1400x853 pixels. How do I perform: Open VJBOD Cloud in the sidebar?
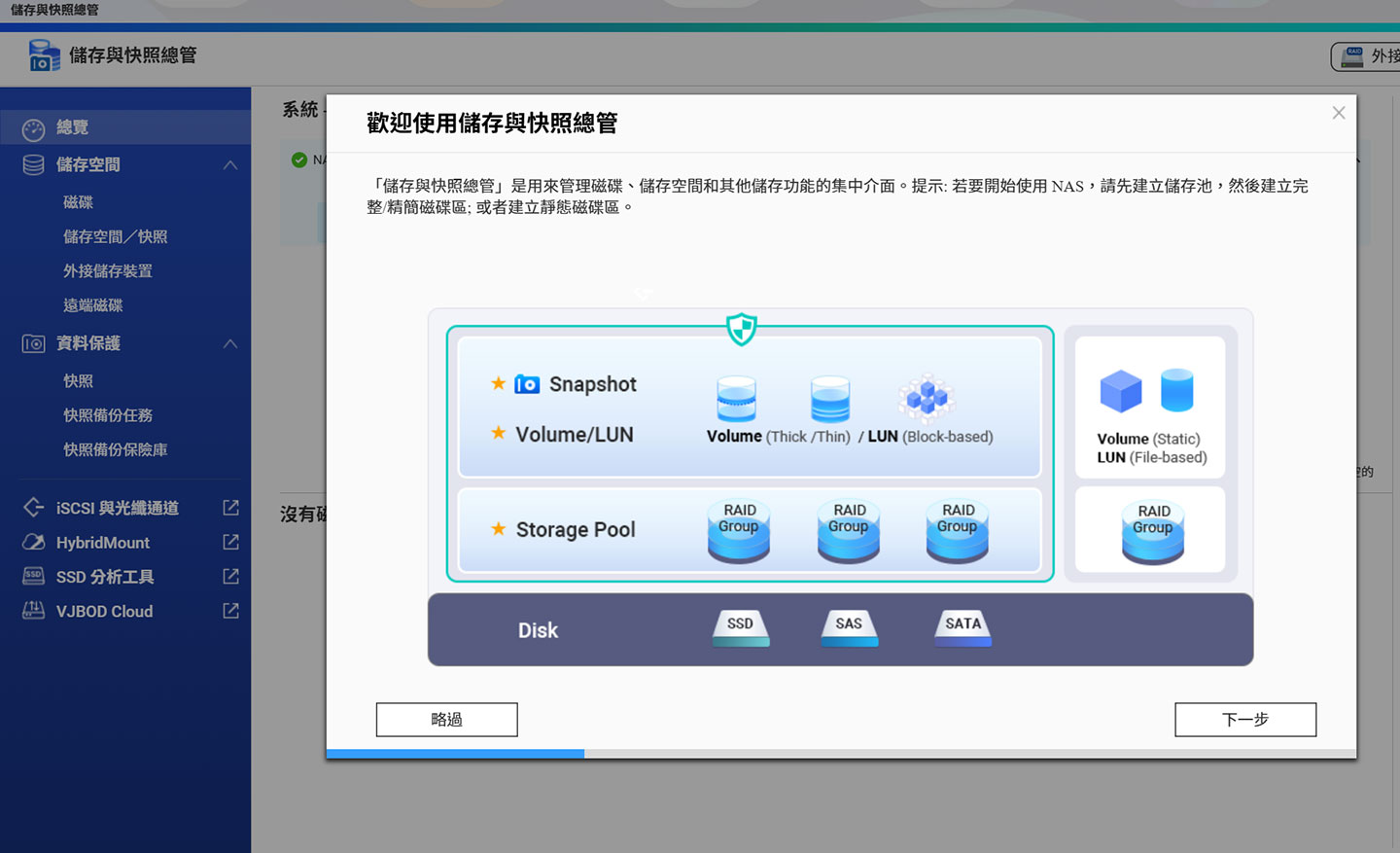104,612
